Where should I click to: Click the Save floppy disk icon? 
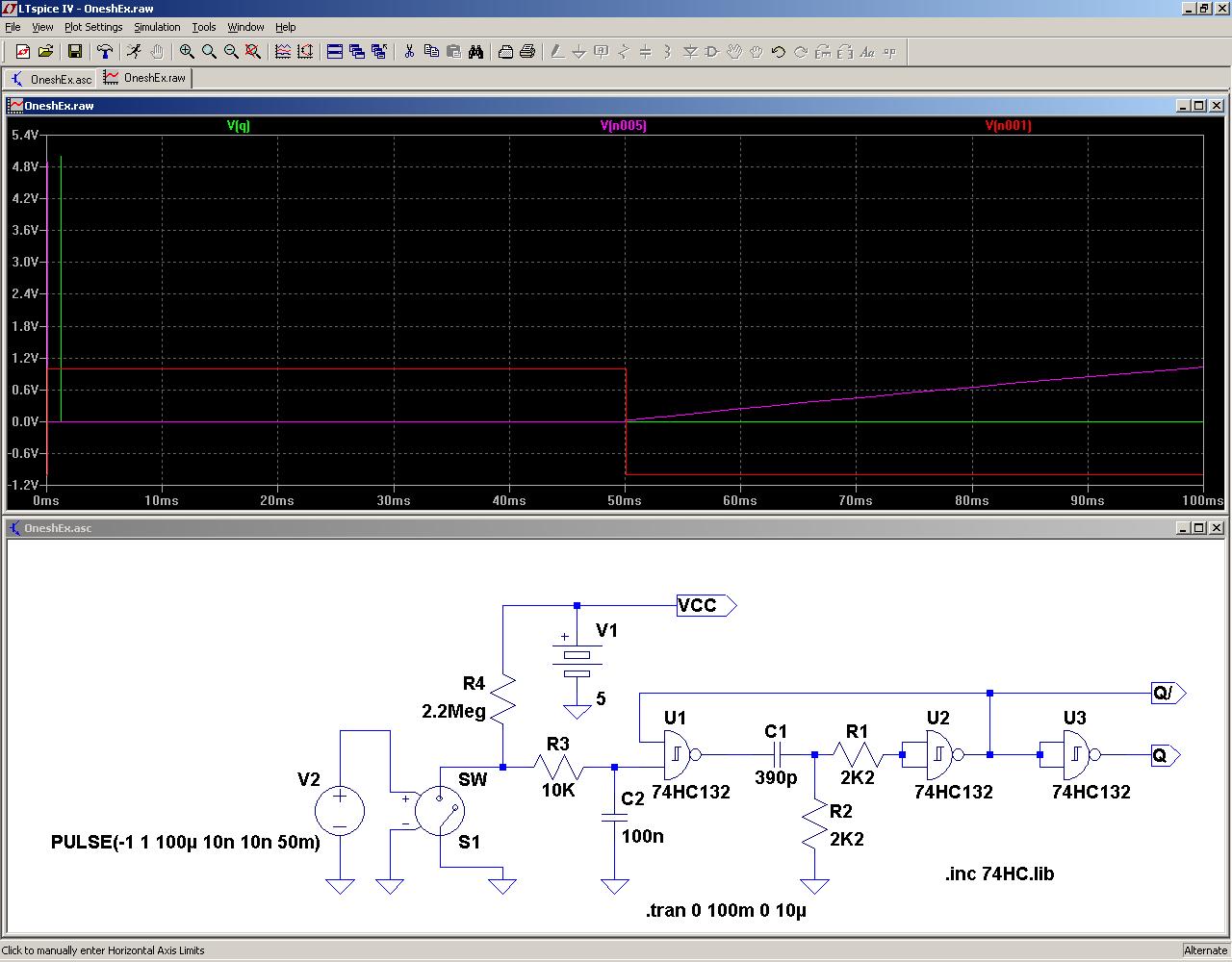[74, 52]
